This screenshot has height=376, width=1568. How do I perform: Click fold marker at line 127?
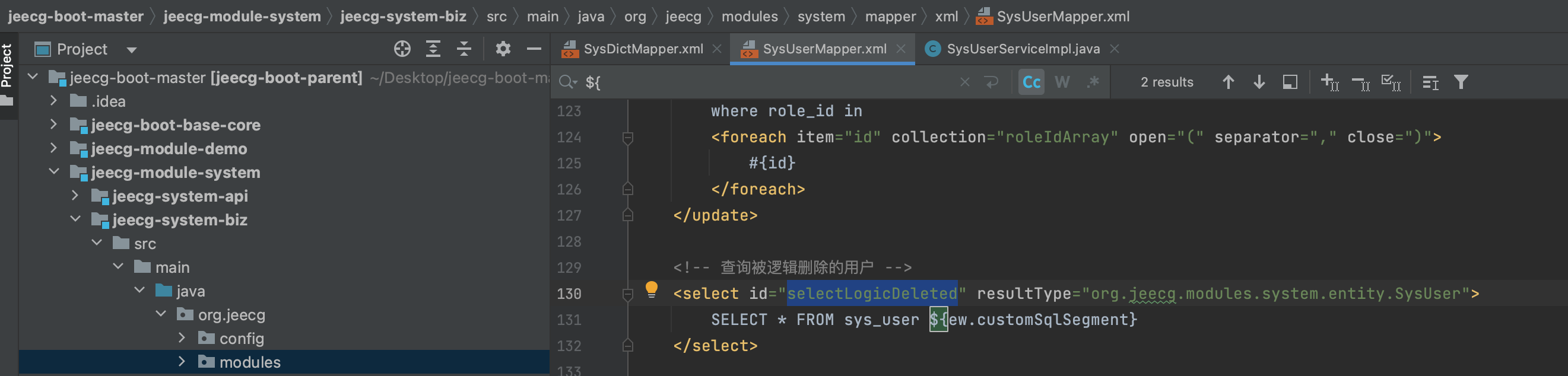pyautogui.click(x=628, y=215)
